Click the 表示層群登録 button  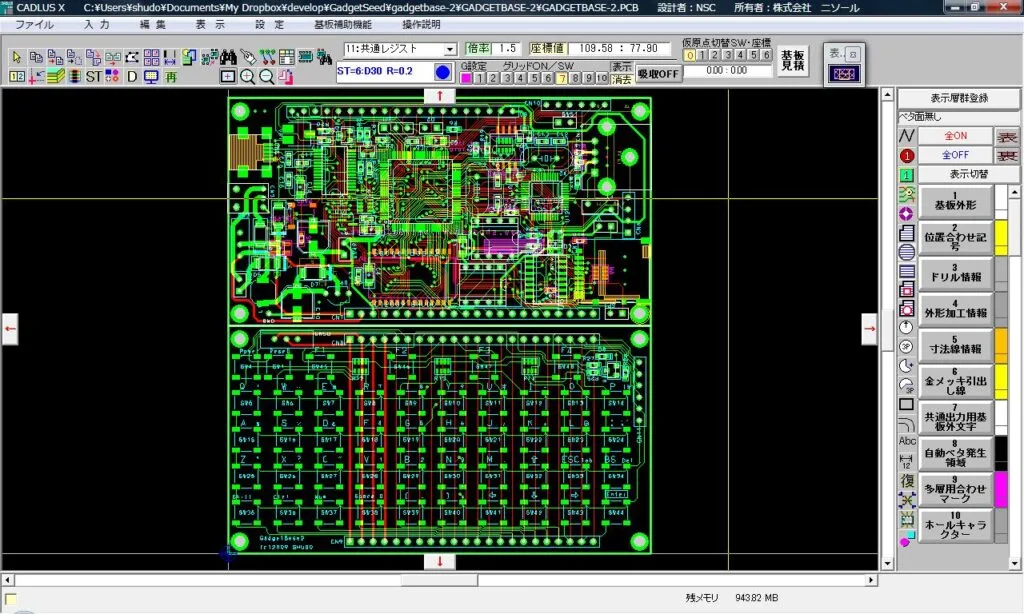coord(959,98)
